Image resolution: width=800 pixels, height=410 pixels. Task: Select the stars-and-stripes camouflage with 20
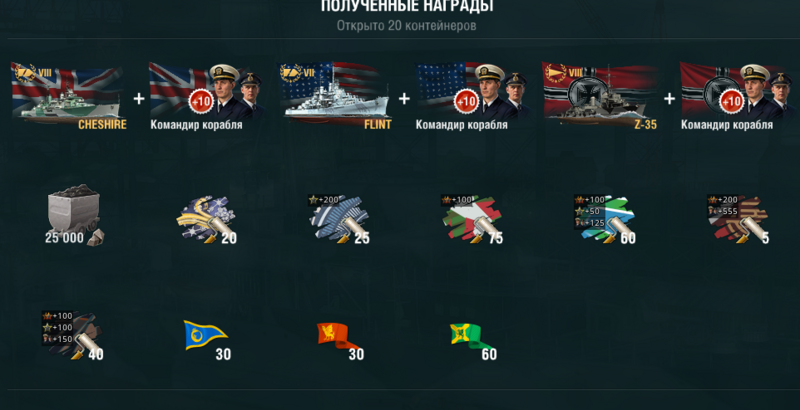tap(207, 219)
